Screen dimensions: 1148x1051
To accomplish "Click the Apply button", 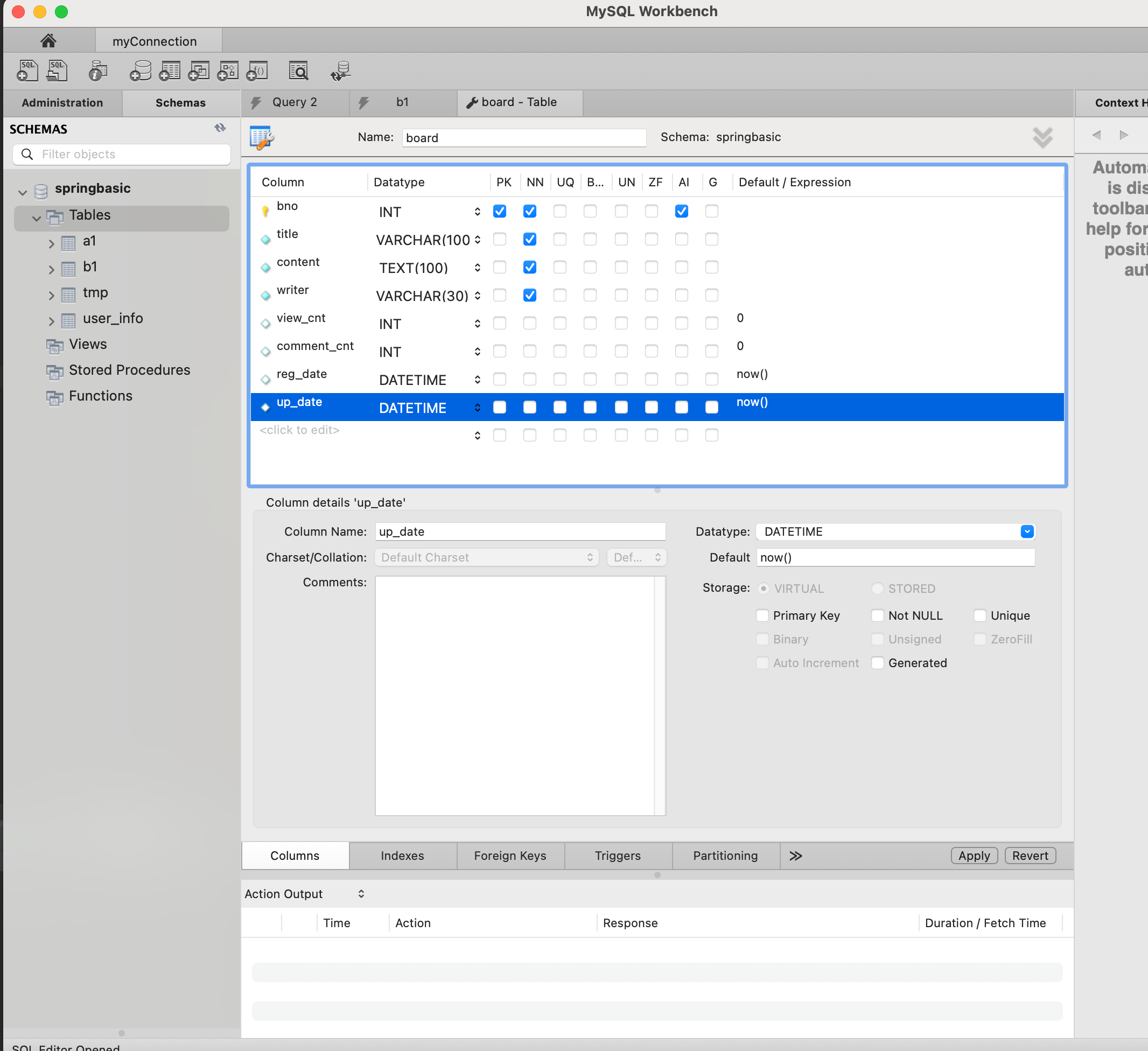I will (974, 855).
